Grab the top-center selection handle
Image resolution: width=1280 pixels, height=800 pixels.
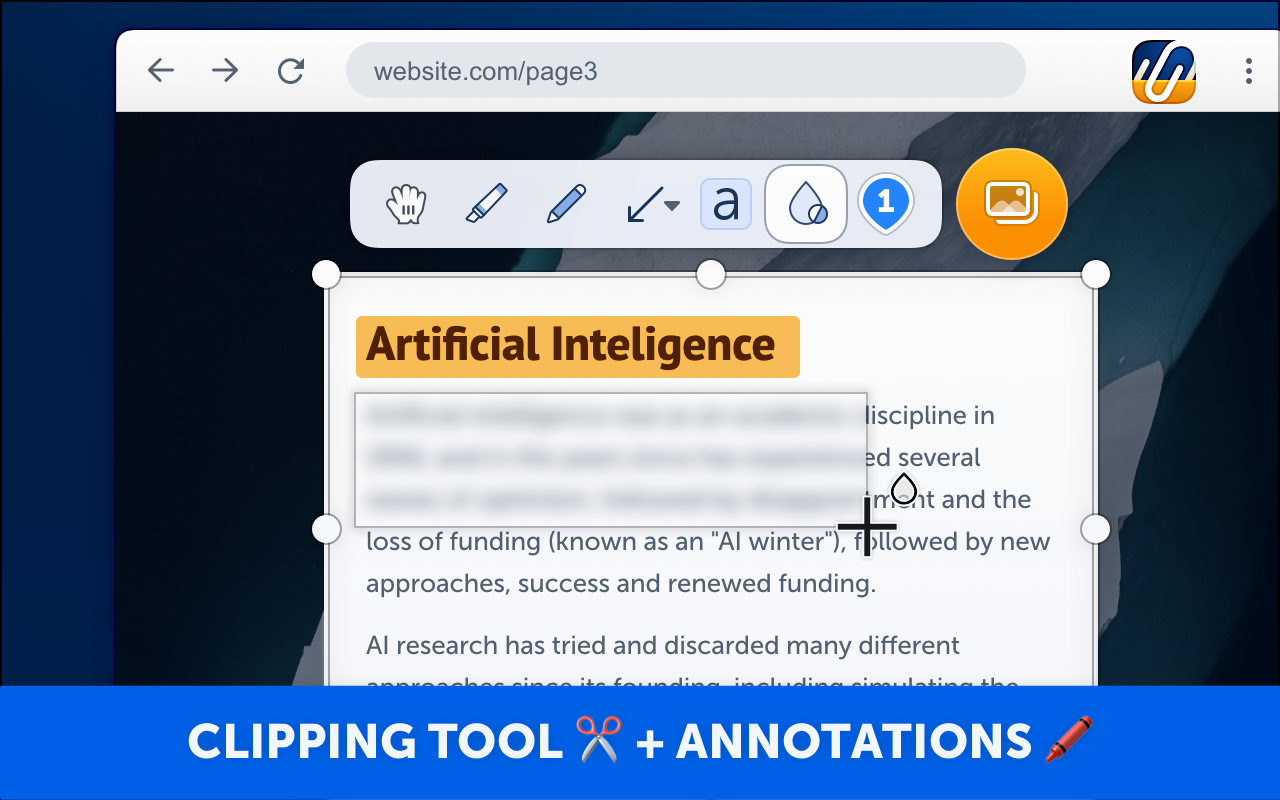pyautogui.click(x=710, y=272)
